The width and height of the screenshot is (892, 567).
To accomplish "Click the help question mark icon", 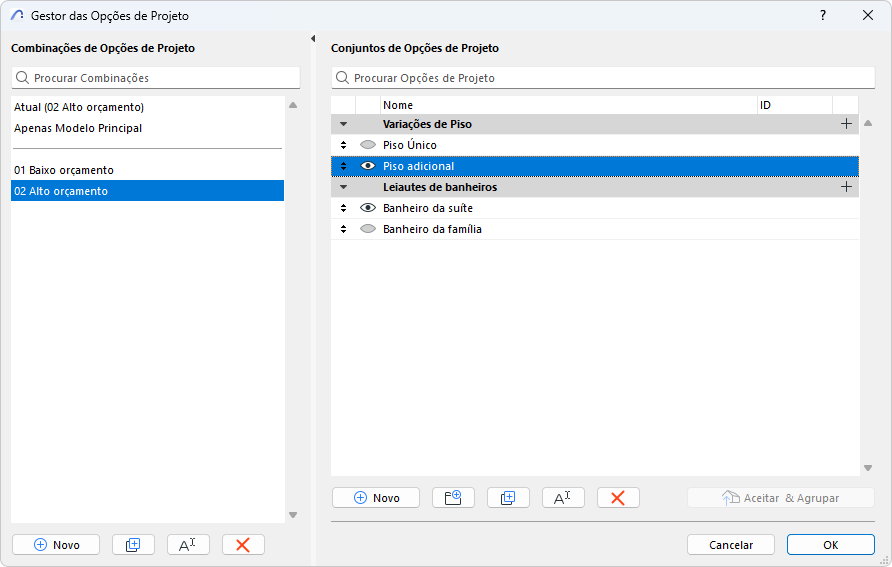I will 823,15.
